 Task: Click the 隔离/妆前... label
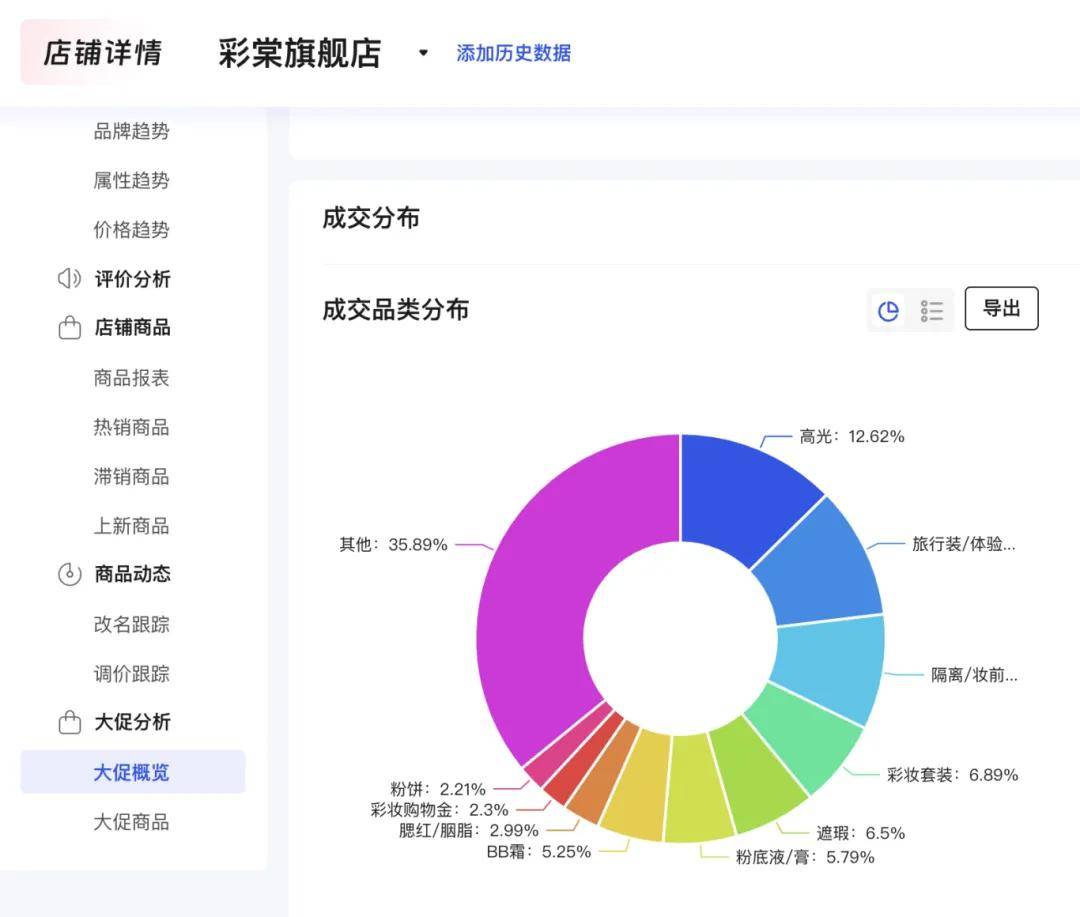pyautogui.click(x=974, y=674)
